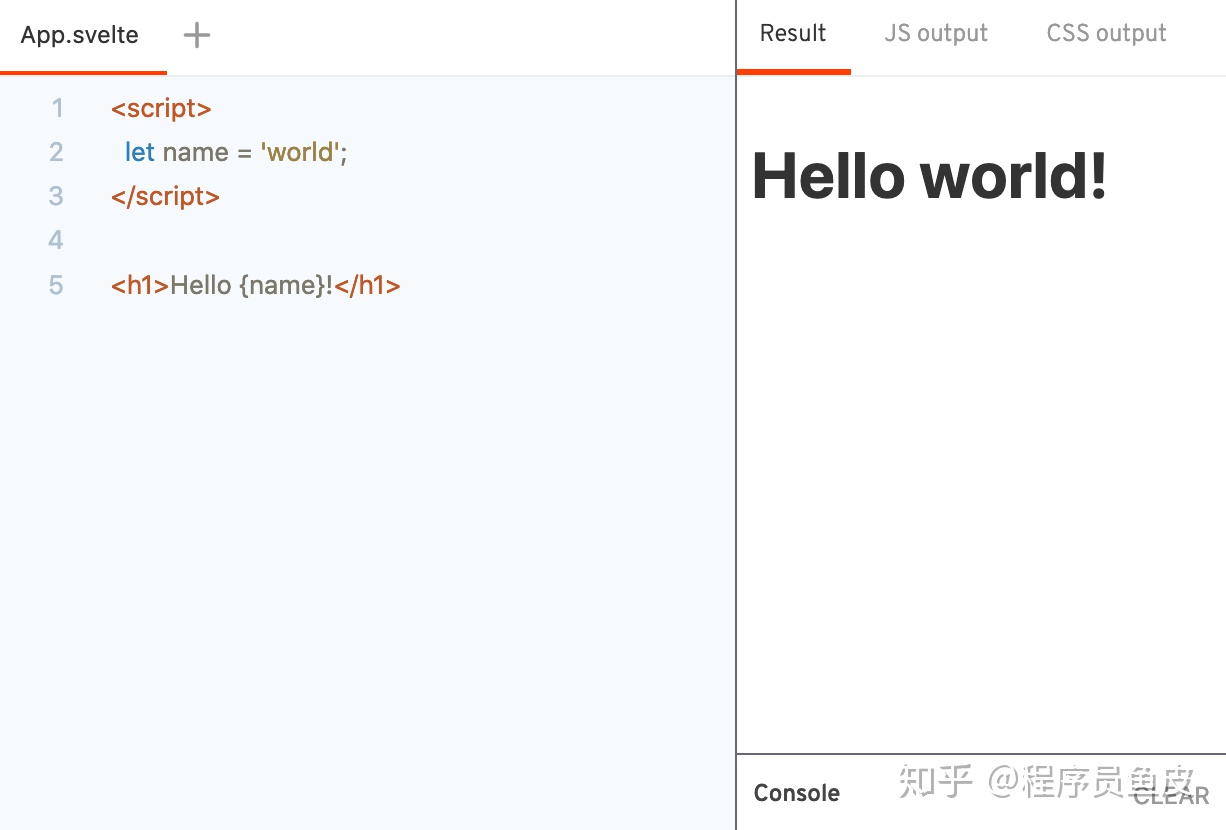The image size is (1226, 830).
Task: Click the let keyword in line 2
Action: (x=140, y=152)
